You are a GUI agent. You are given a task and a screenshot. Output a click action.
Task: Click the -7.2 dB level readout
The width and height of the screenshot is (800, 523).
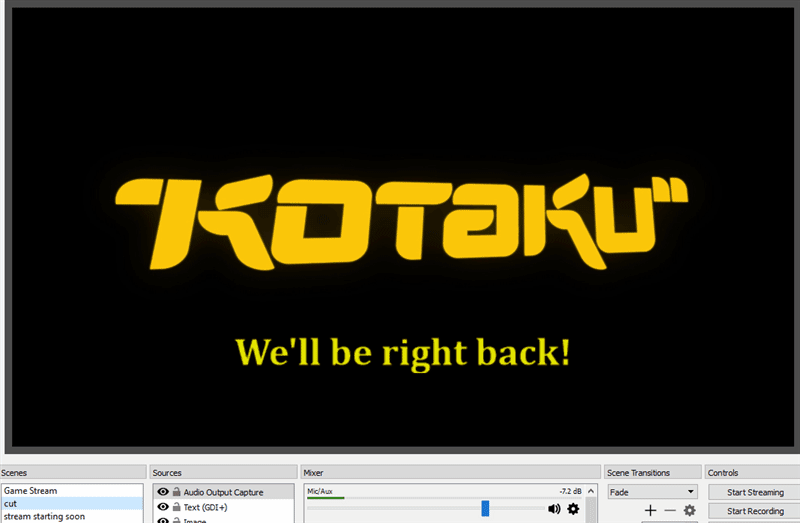(x=570, y=491)
